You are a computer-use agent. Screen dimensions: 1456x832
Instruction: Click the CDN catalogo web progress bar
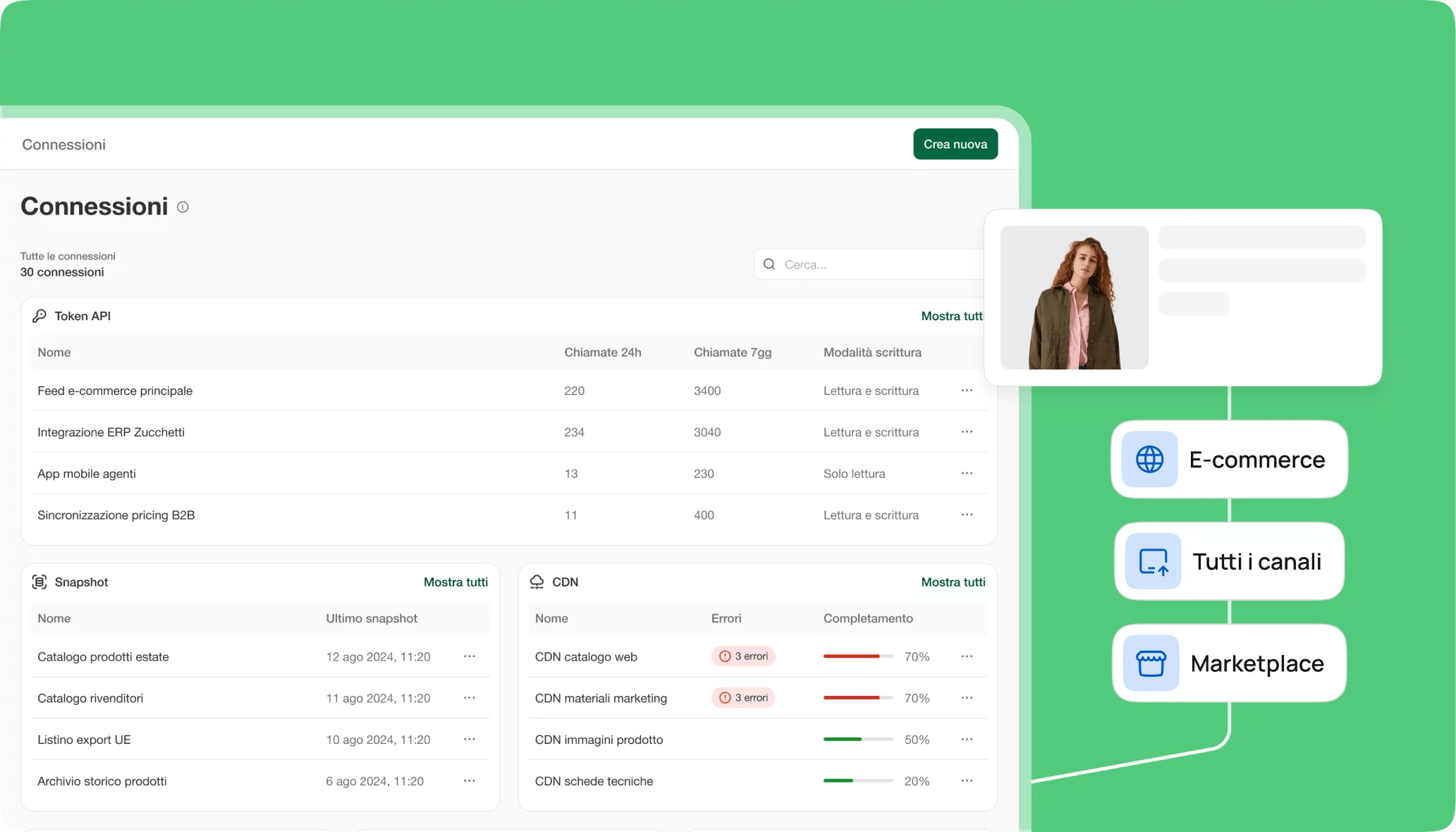click(858, 656)
